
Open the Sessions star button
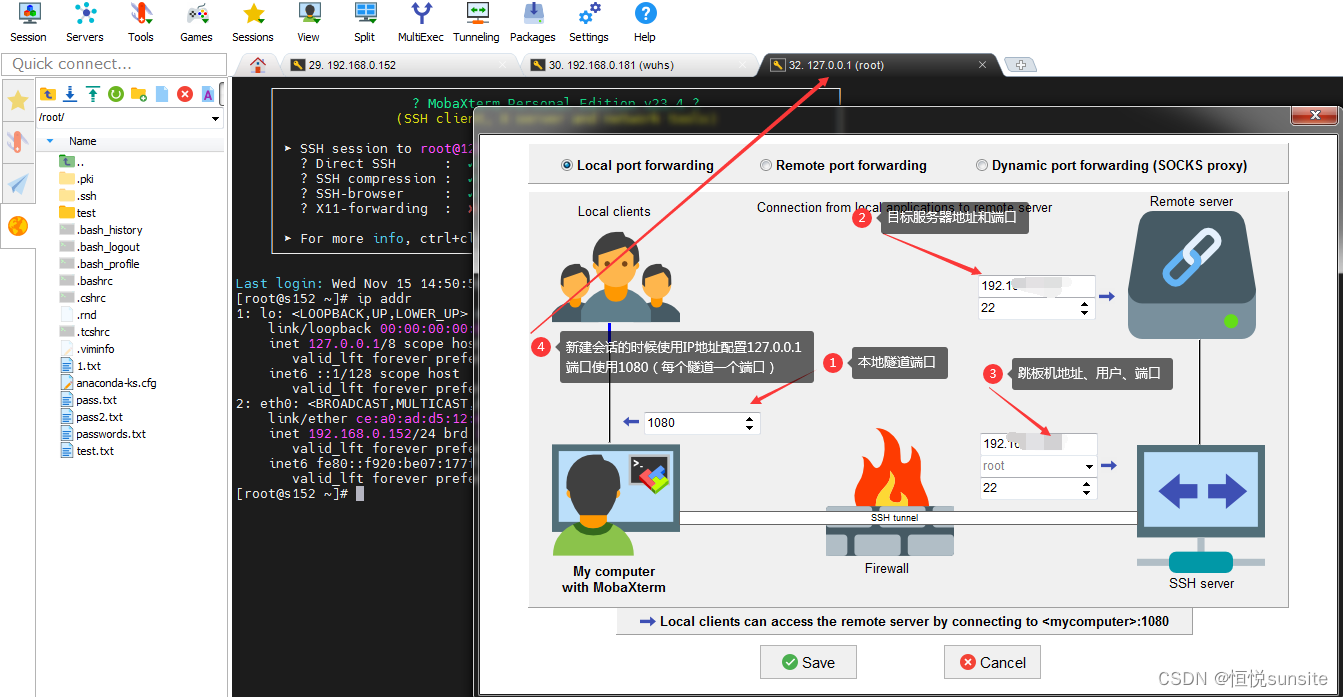253,23
